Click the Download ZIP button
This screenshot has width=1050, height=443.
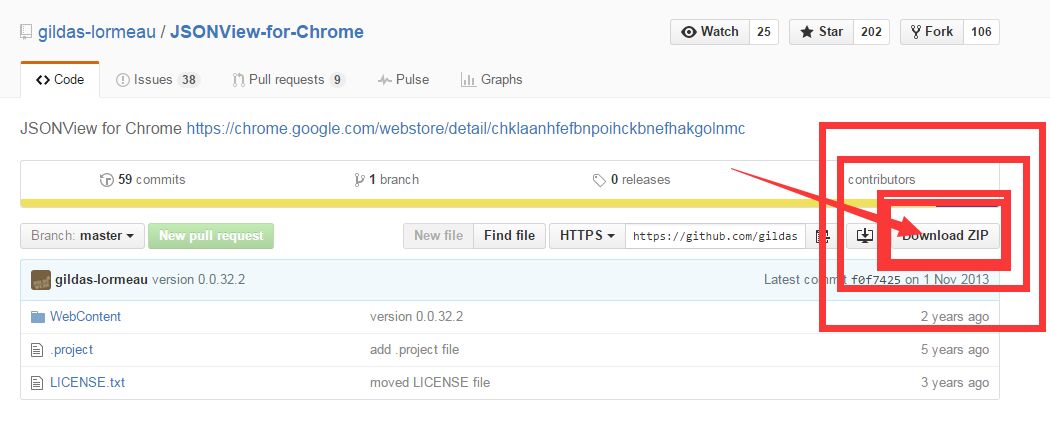pyautogui.click(x=945, y=236)
